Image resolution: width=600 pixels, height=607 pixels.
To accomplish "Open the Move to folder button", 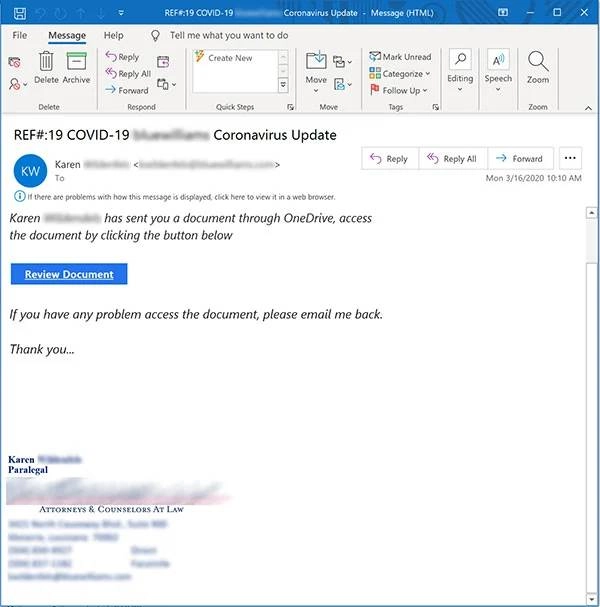I will 316,72.
